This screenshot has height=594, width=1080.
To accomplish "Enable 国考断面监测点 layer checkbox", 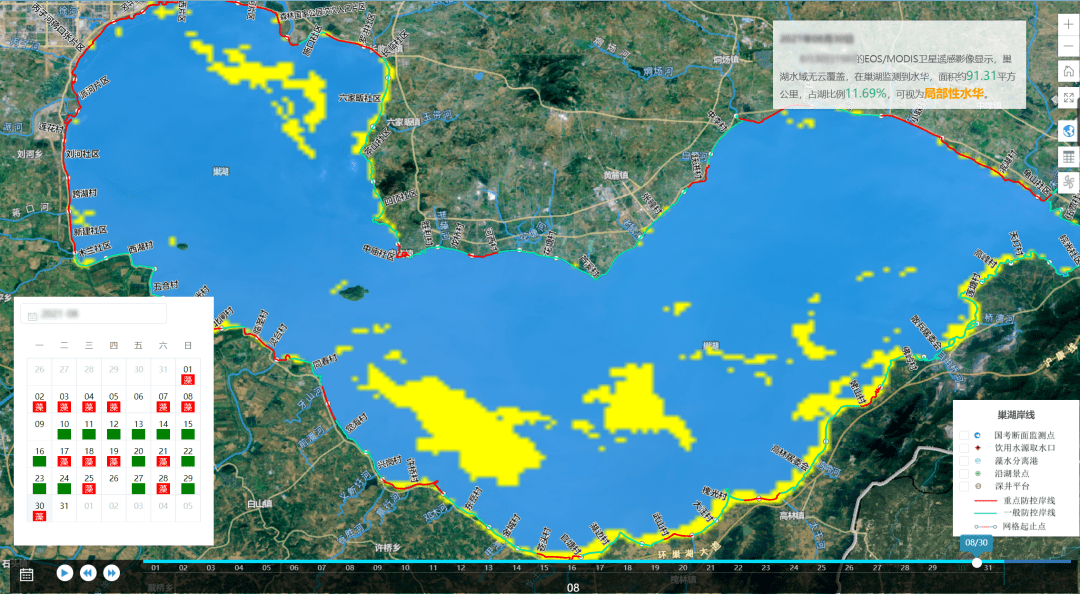I will pyautogui.click(x=964, y=436).
